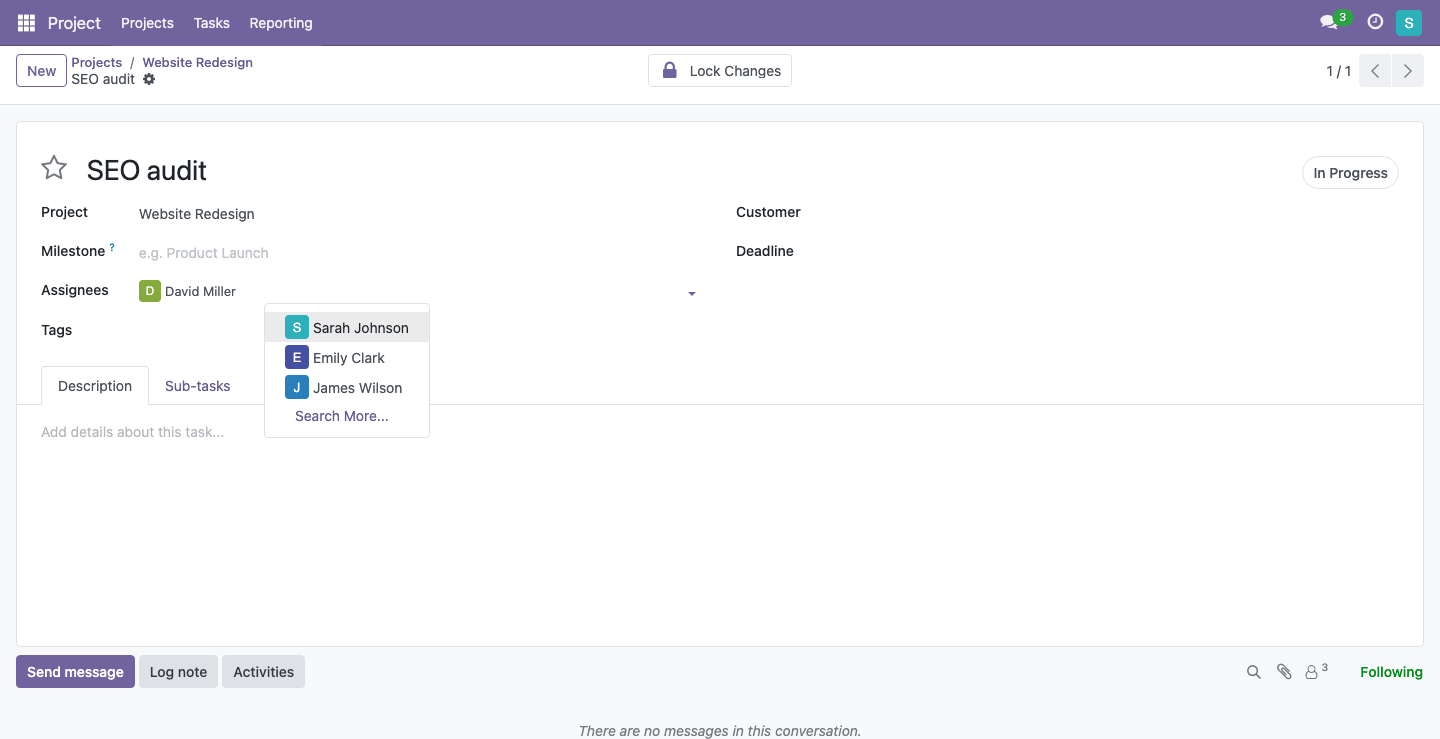Switch to the Sub-tasks tab
The image size is (1440, 739).
click(198, 386)
